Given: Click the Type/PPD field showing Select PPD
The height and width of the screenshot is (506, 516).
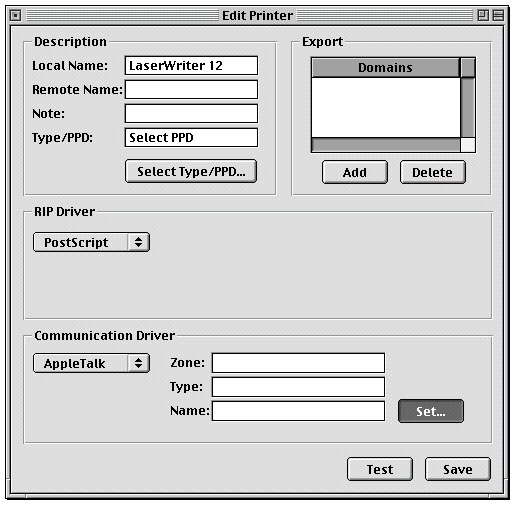Looking at the screenshot, I should tap(191, 137).
